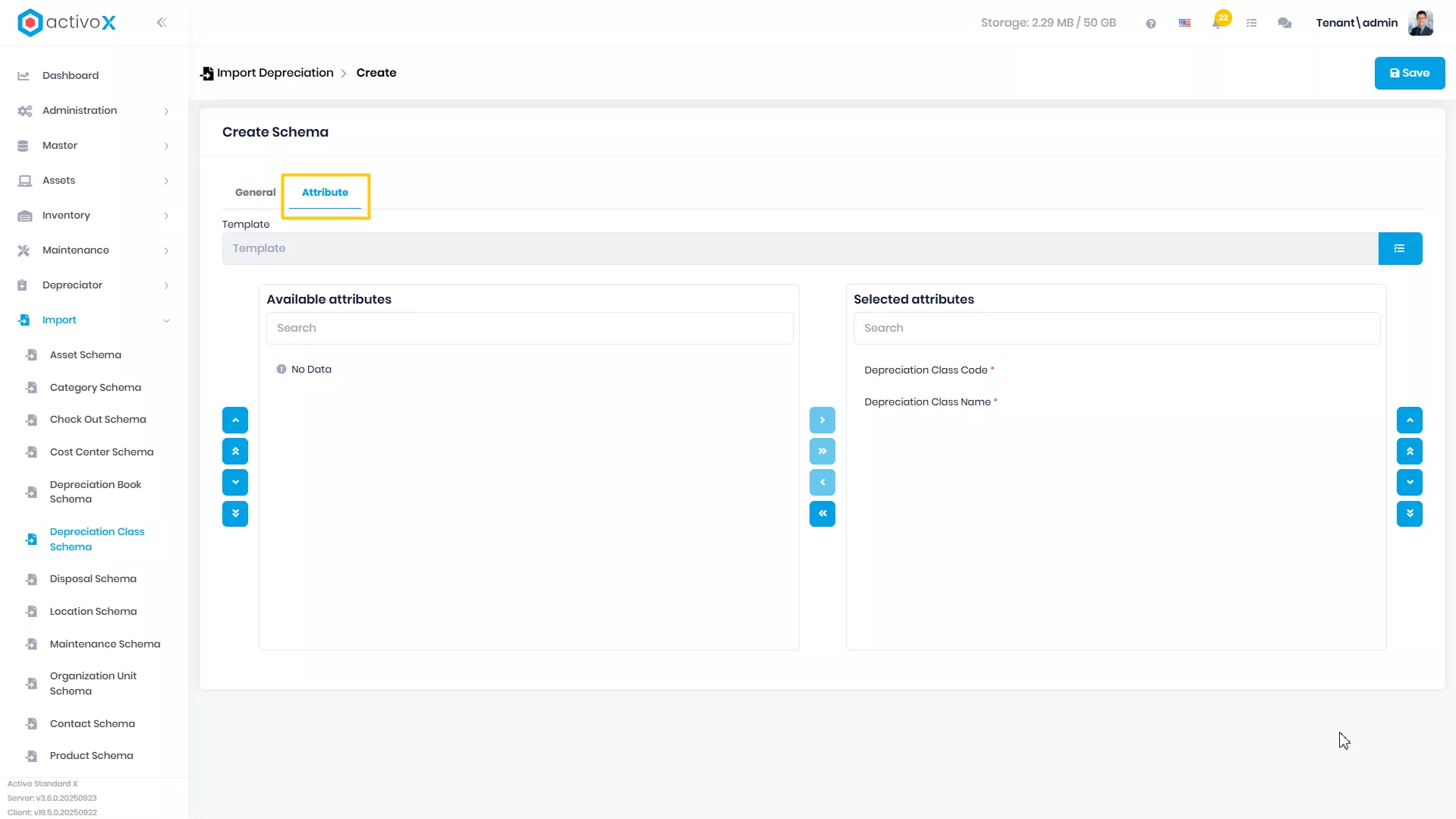Screen dimensions: 1456x819
Task: Expand the Administration menu
Action: click(94, 111)
